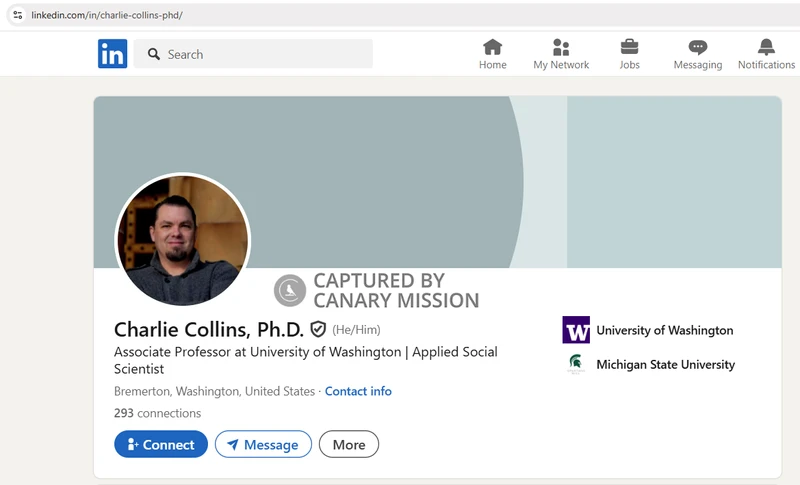Send a message with Message button
This screenshot has height=485, width=800.
coord(263,444)
